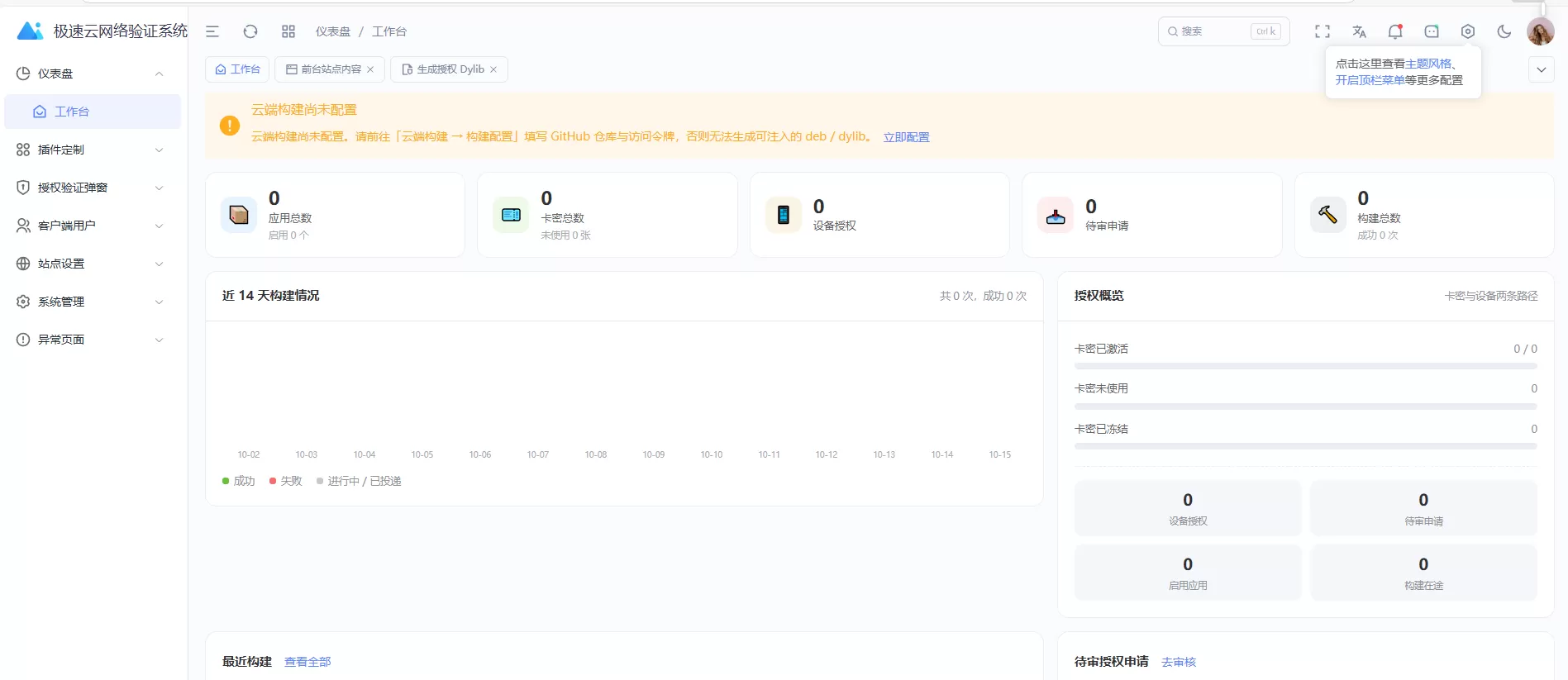This screenshot has width=1568, height=680.
Task: Expand the 异常页面 sidebar menu
Action: tap(91, 340)
